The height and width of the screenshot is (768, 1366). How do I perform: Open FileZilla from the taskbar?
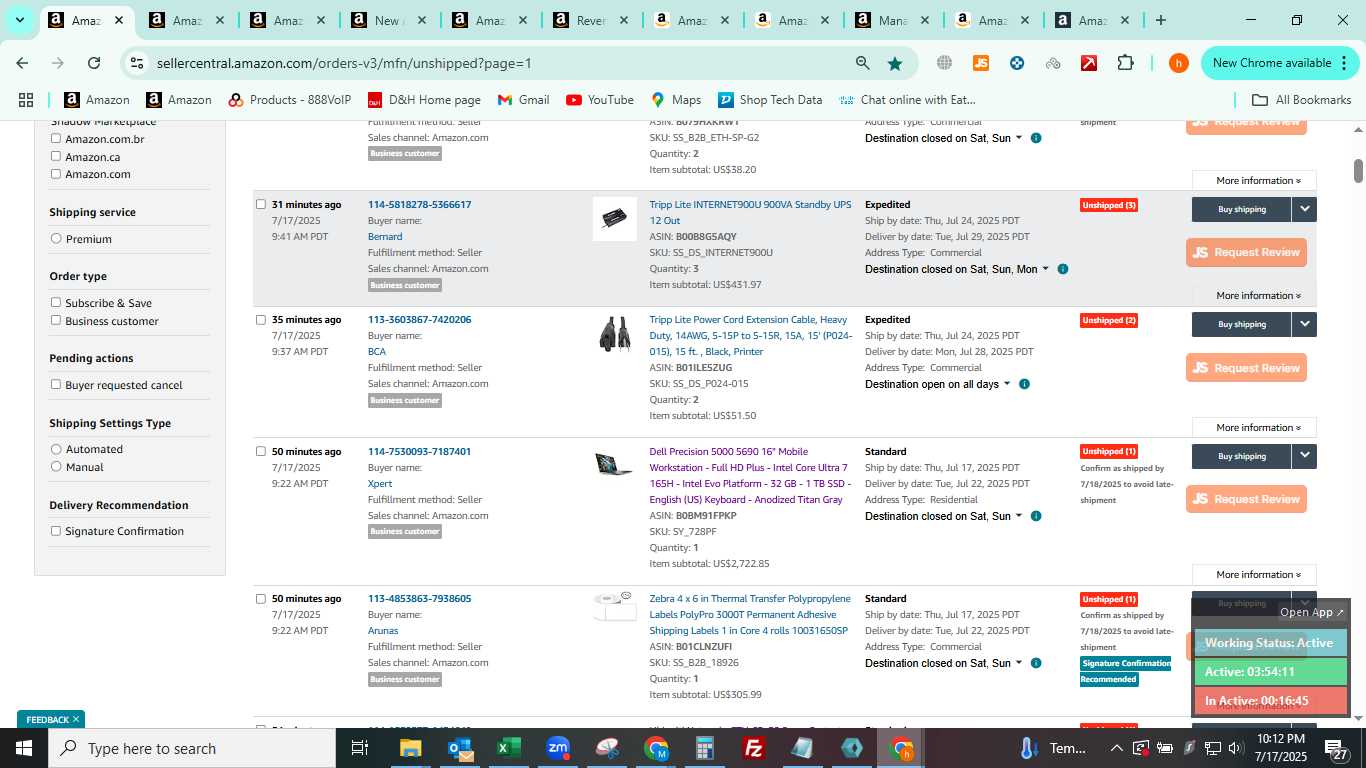[x=754, y=748]
